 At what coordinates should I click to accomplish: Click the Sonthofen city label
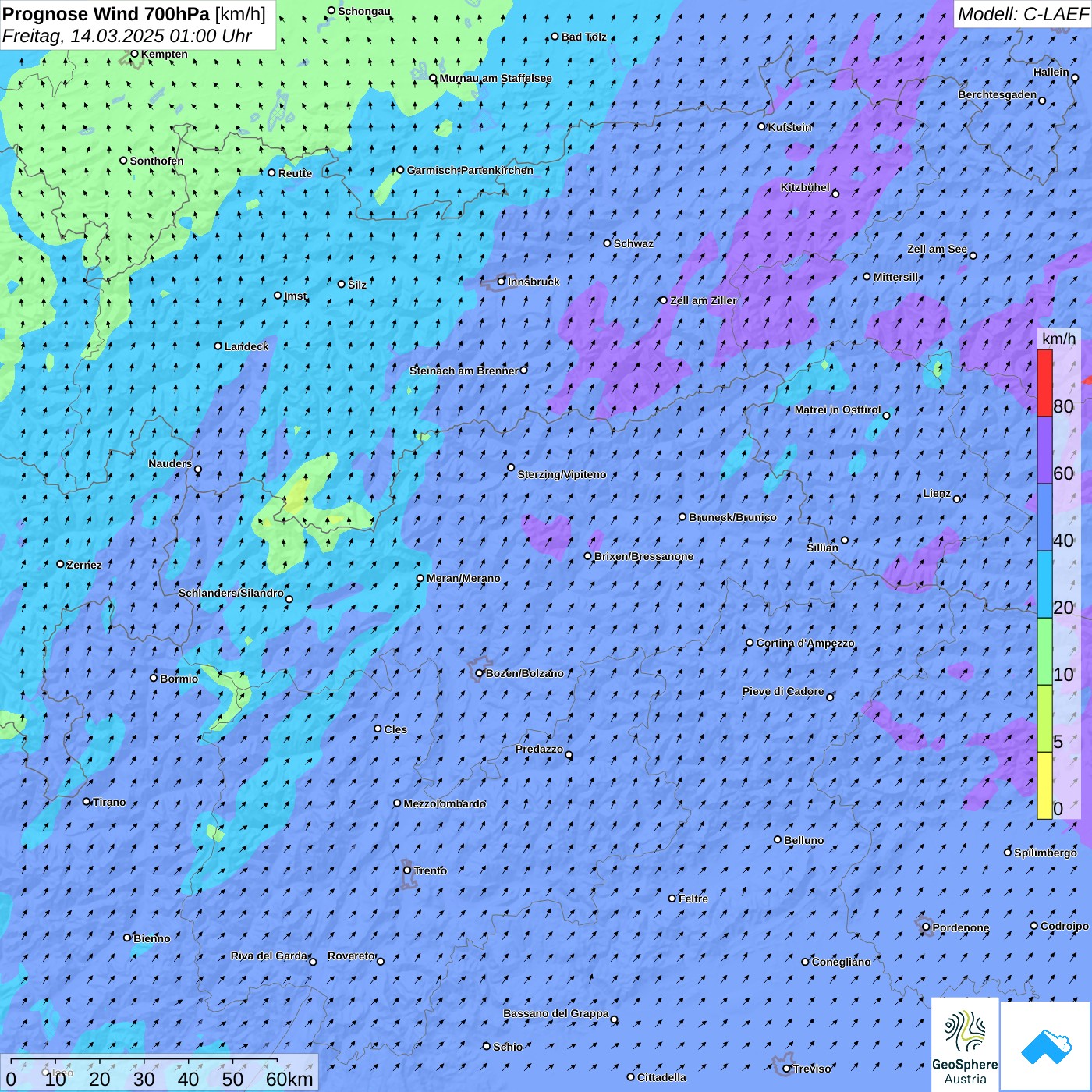coord(157,161)
